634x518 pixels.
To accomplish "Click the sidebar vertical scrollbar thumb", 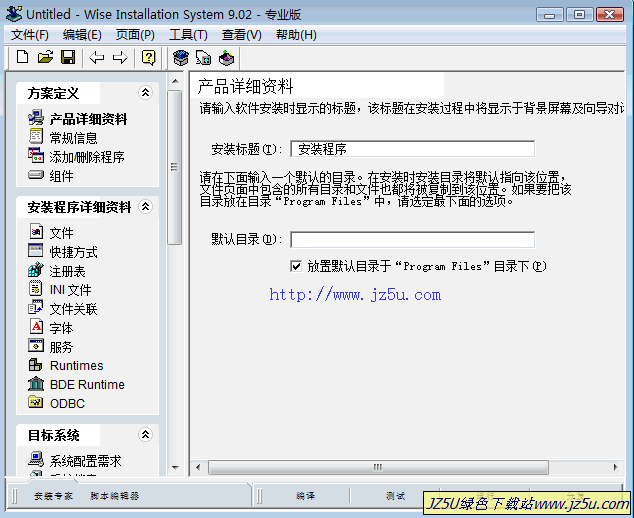I will pyautogui.click(x=174, y=167).
